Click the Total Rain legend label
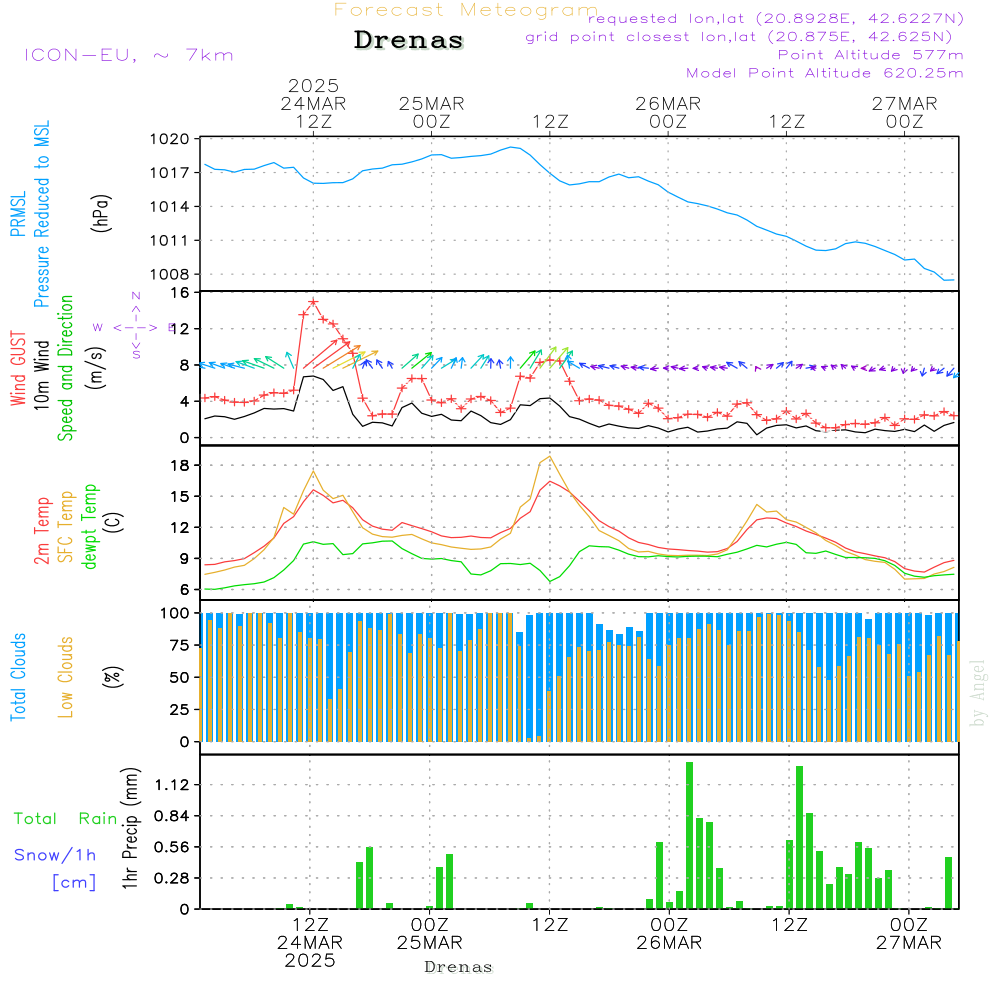Viewport: 1000px width, 1000px height. click(66, 818)
